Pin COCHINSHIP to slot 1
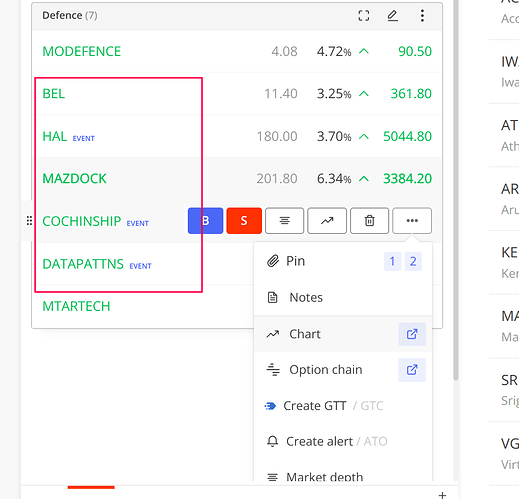519x499 pixels. click(x=392, y=261)
